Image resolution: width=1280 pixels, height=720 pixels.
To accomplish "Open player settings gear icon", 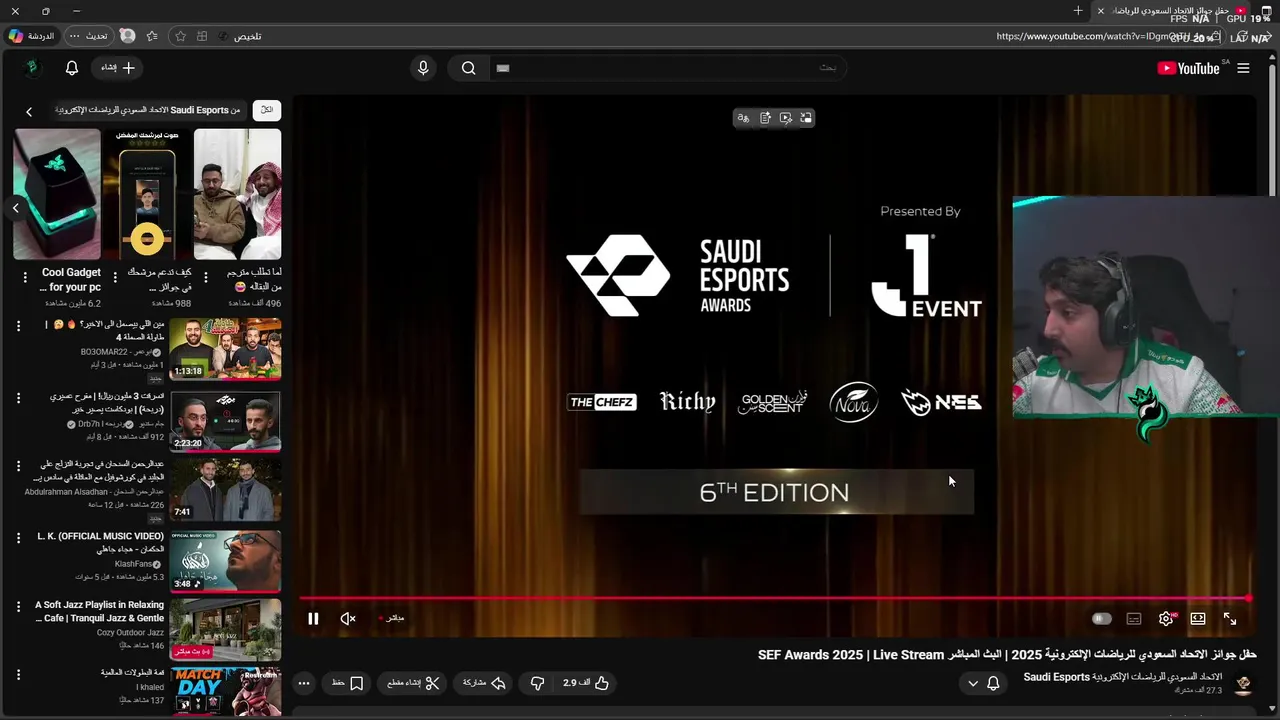I will 1166,619.
